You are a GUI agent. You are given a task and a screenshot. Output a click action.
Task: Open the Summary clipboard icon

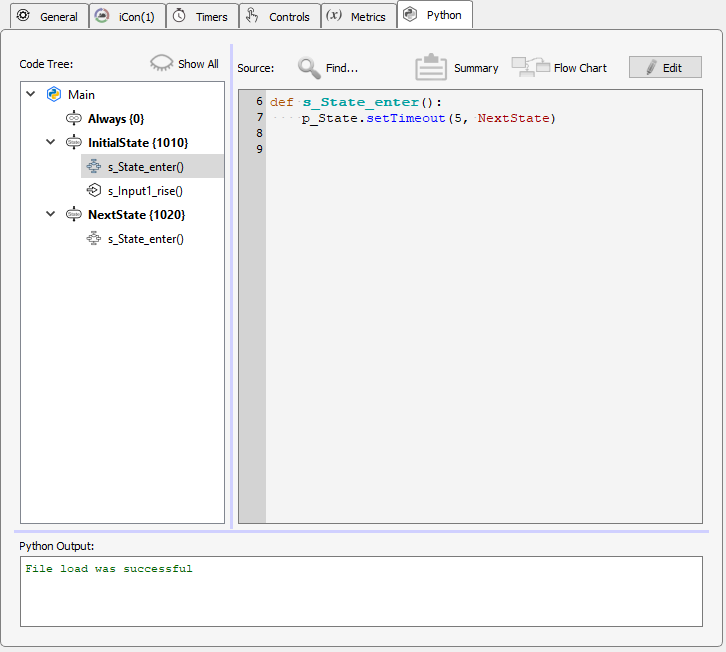point(431,68)
